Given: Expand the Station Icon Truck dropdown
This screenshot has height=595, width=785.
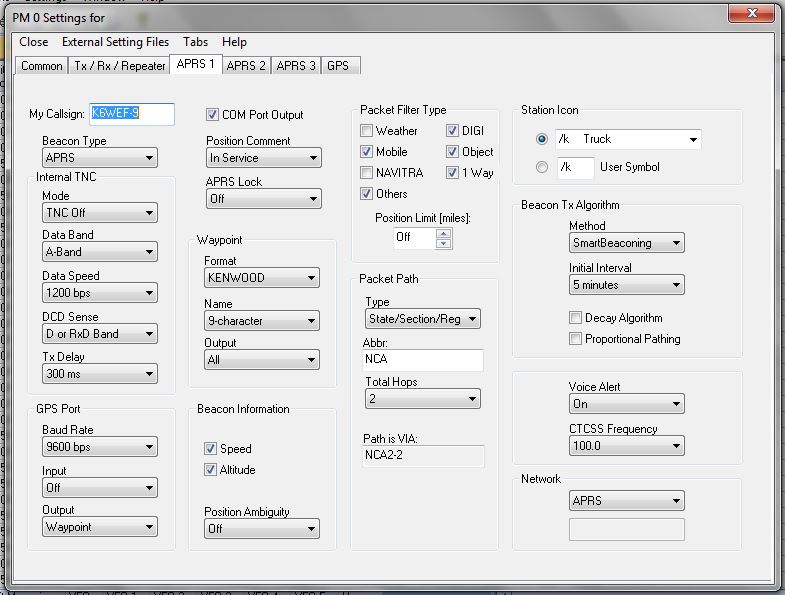Looking at the screenshot, I should (693, 139).
